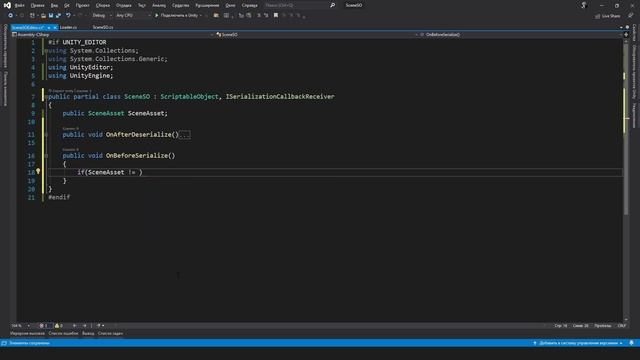Open the account profile icon
The width and height of the screenshot is (640, 360).
coord(584,5)
